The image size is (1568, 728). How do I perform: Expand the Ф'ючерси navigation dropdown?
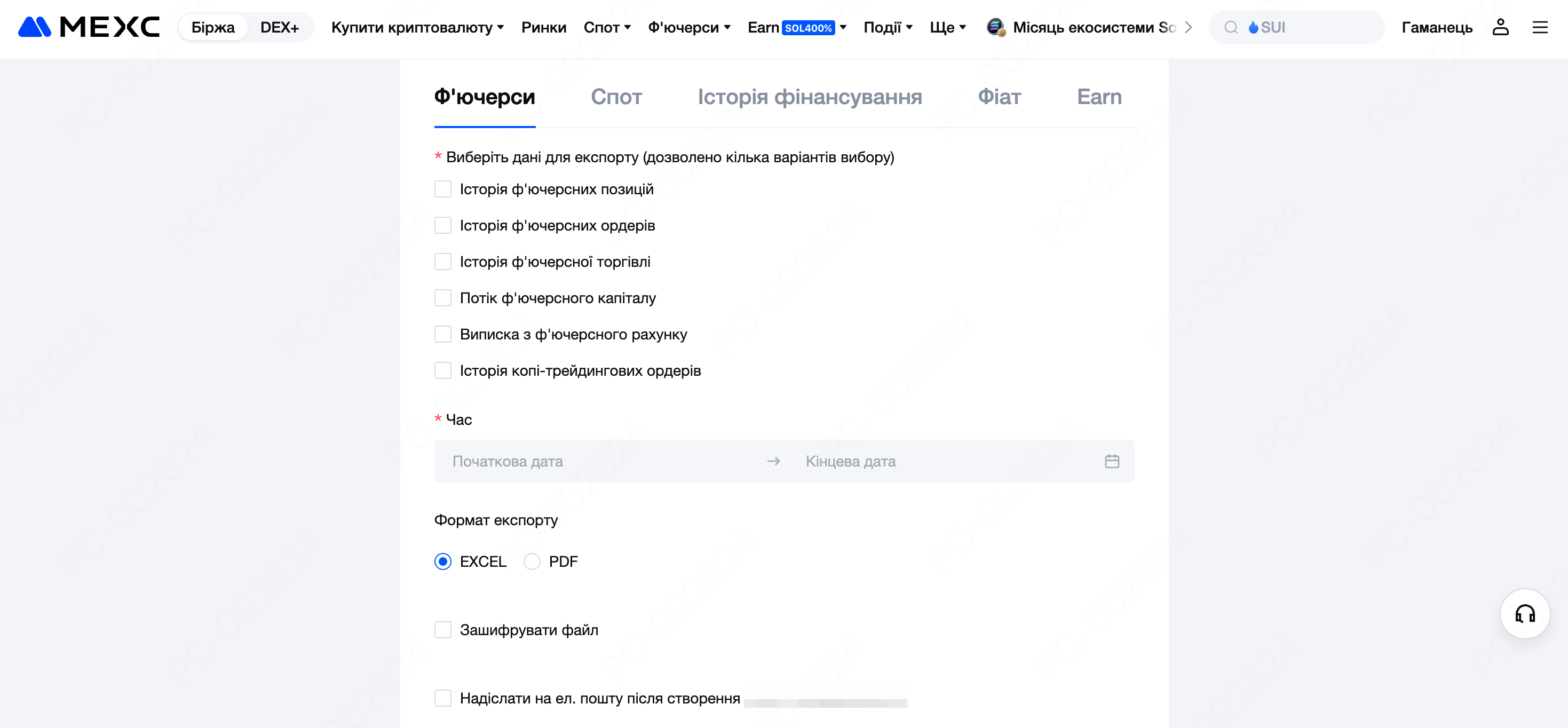coord(689,27)
